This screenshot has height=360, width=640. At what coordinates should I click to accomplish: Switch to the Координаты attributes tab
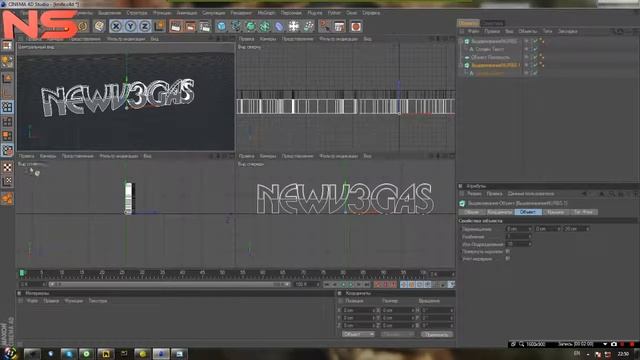pos(500,212)
